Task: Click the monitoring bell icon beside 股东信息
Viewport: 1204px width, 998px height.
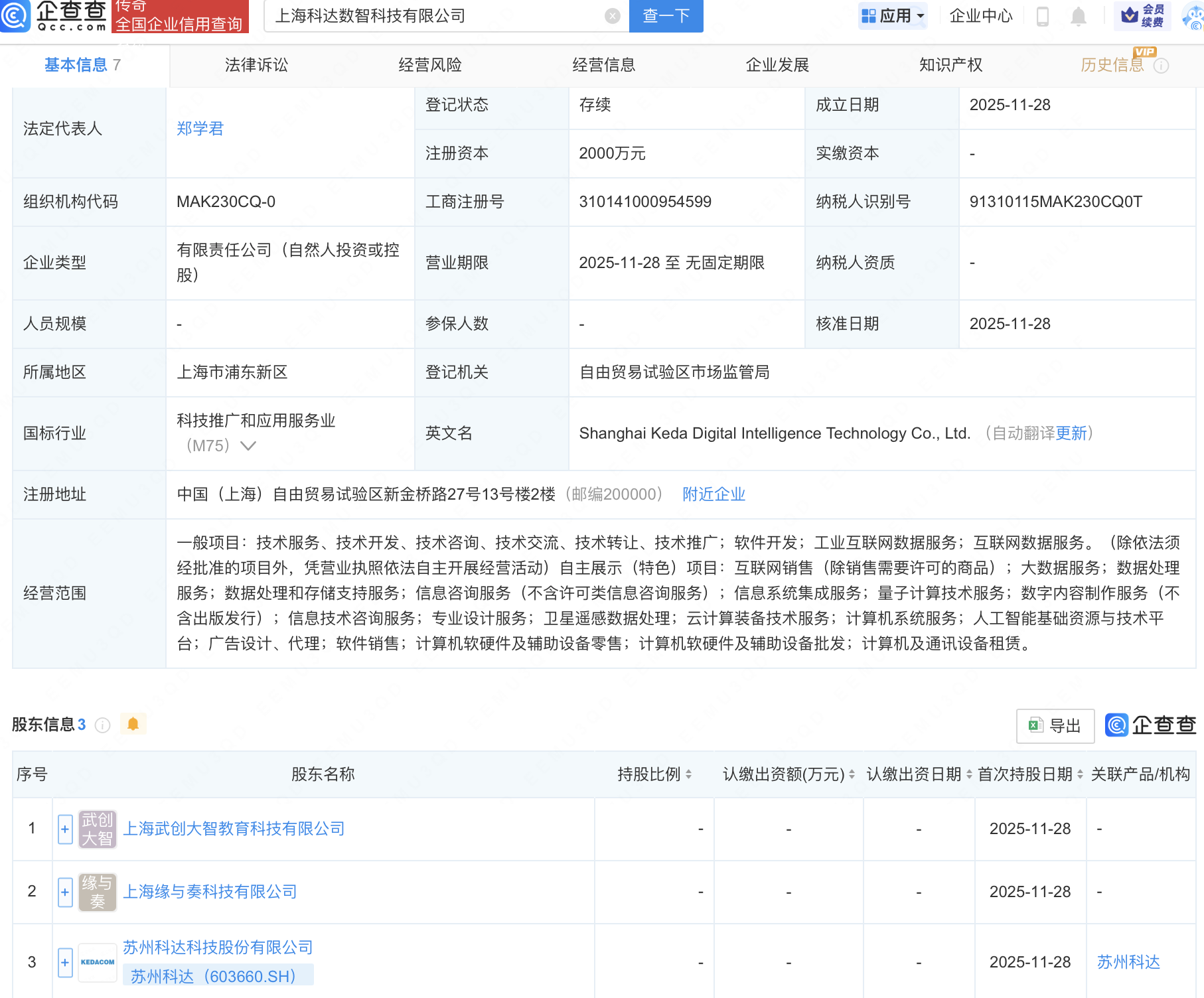Action: pos(133,724)
